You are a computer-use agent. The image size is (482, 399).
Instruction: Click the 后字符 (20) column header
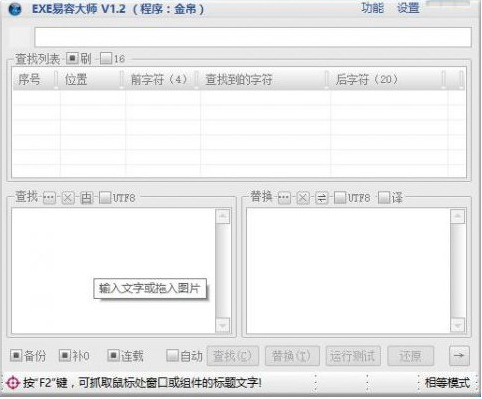point(386,79)
